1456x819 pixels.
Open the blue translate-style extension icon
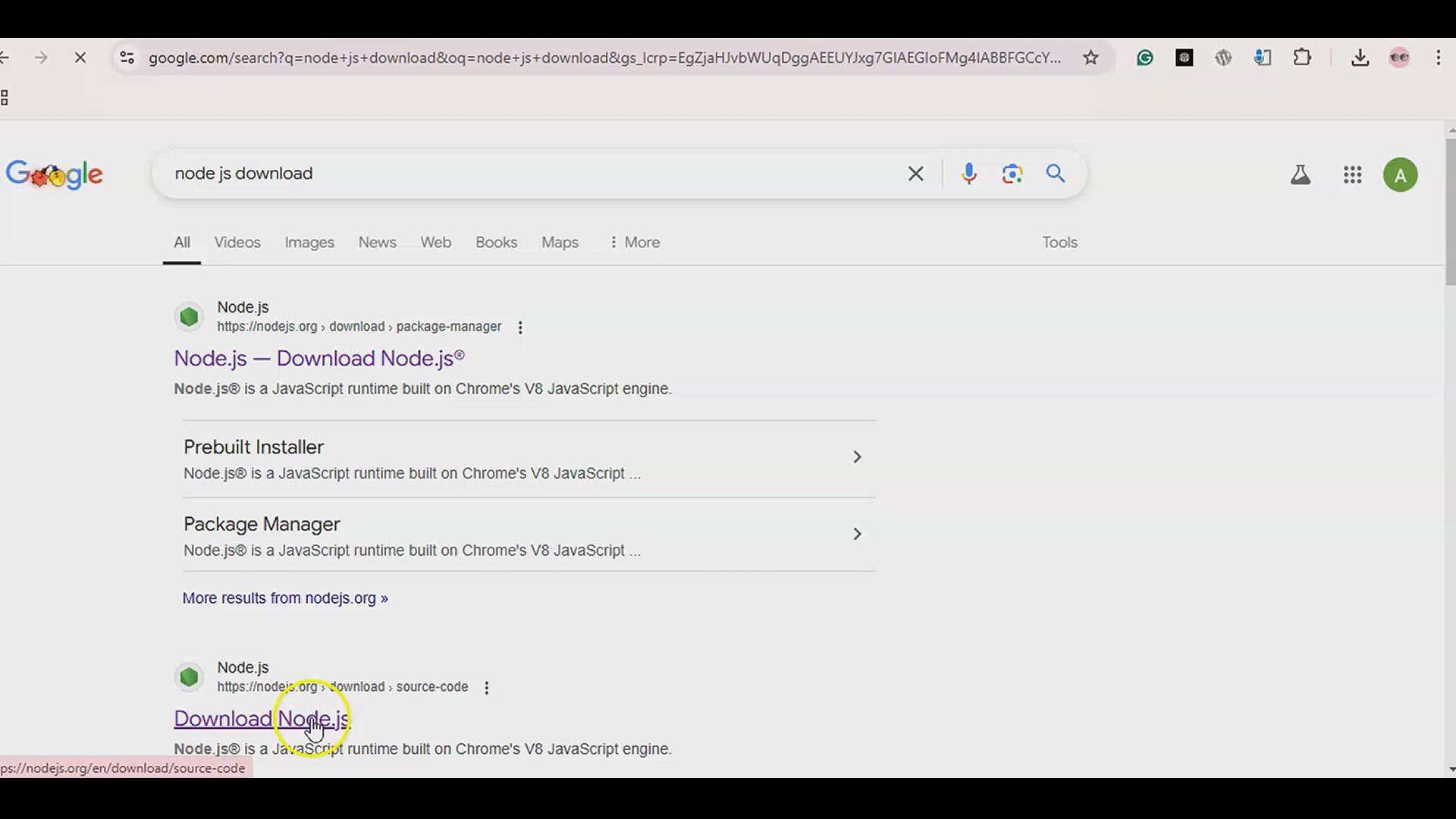1263,58
